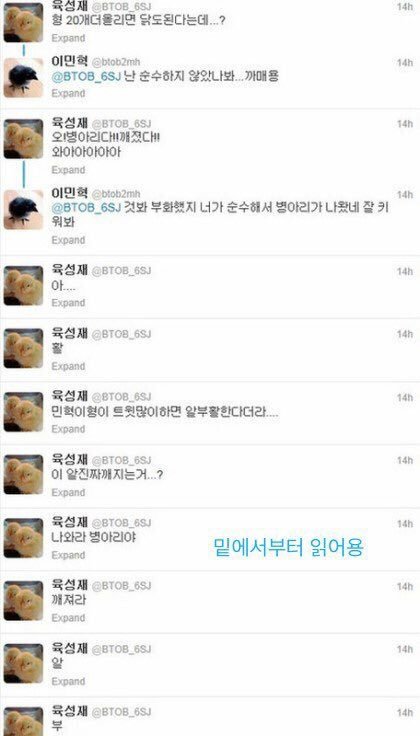The image size is (420, 736).
Task: Click the @btob2mh handle on '것봐 부화했지' reply
Action: [x=115, y=194]
